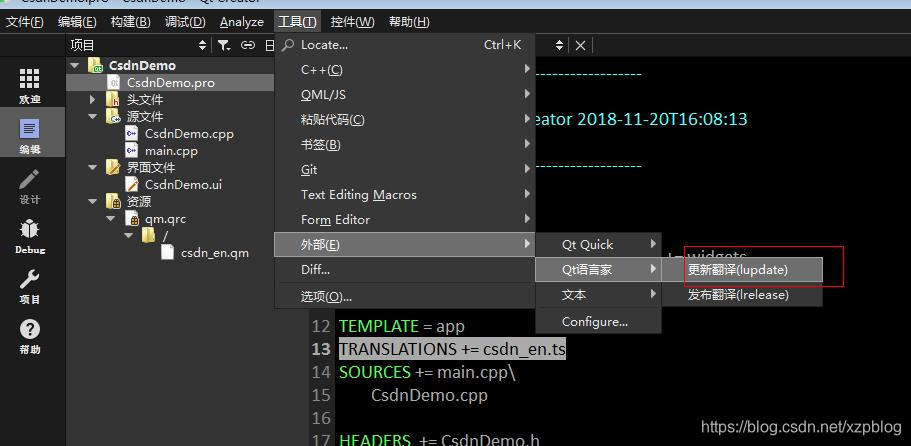Image resolution: width=911 pixels, height=446 pixels.
Task: Select CsdnDemo.pro text in project tree
Action: coord(171,82)
